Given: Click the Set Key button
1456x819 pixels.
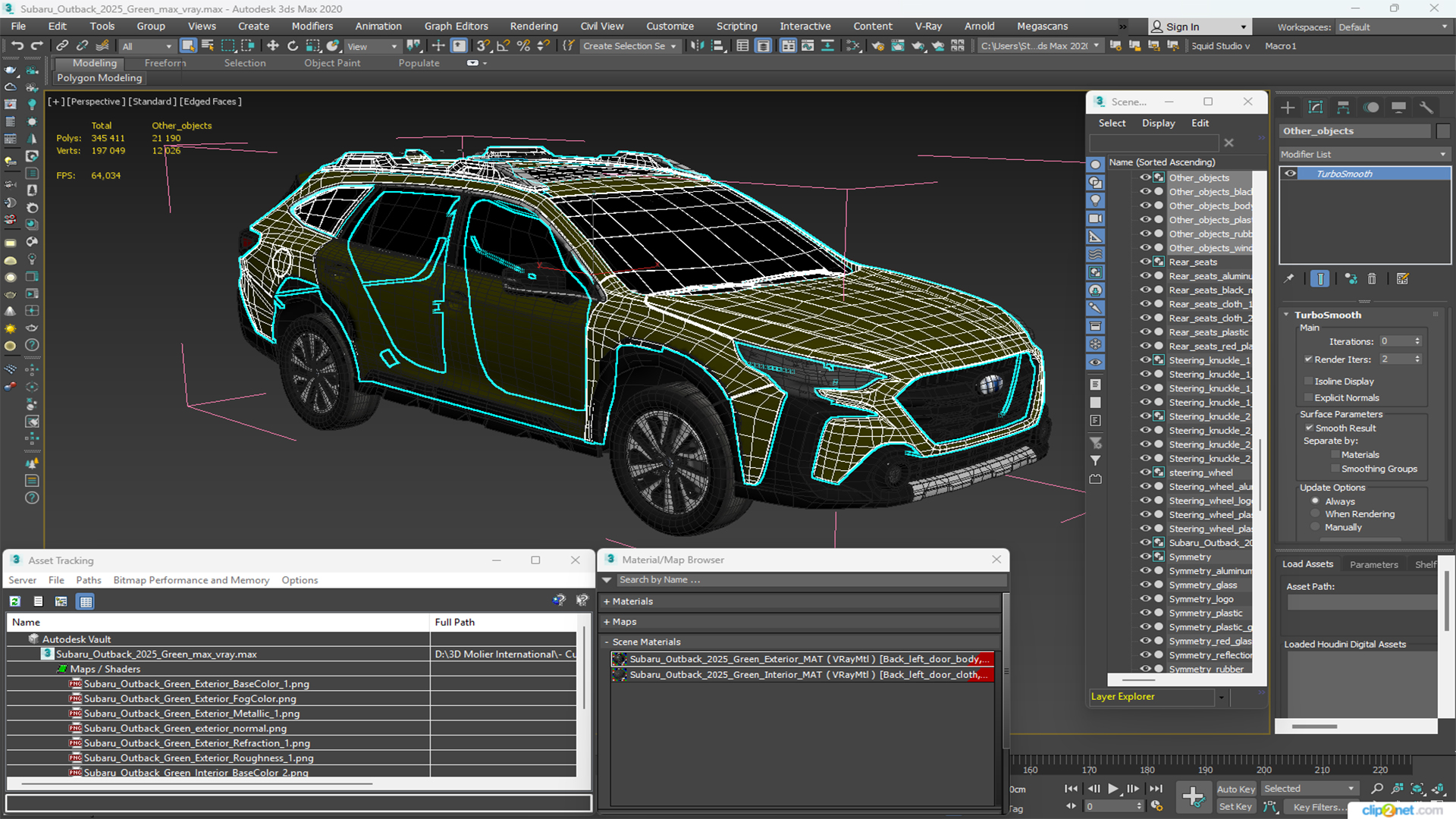Looking at the screenshot, I should (1235, 807).
